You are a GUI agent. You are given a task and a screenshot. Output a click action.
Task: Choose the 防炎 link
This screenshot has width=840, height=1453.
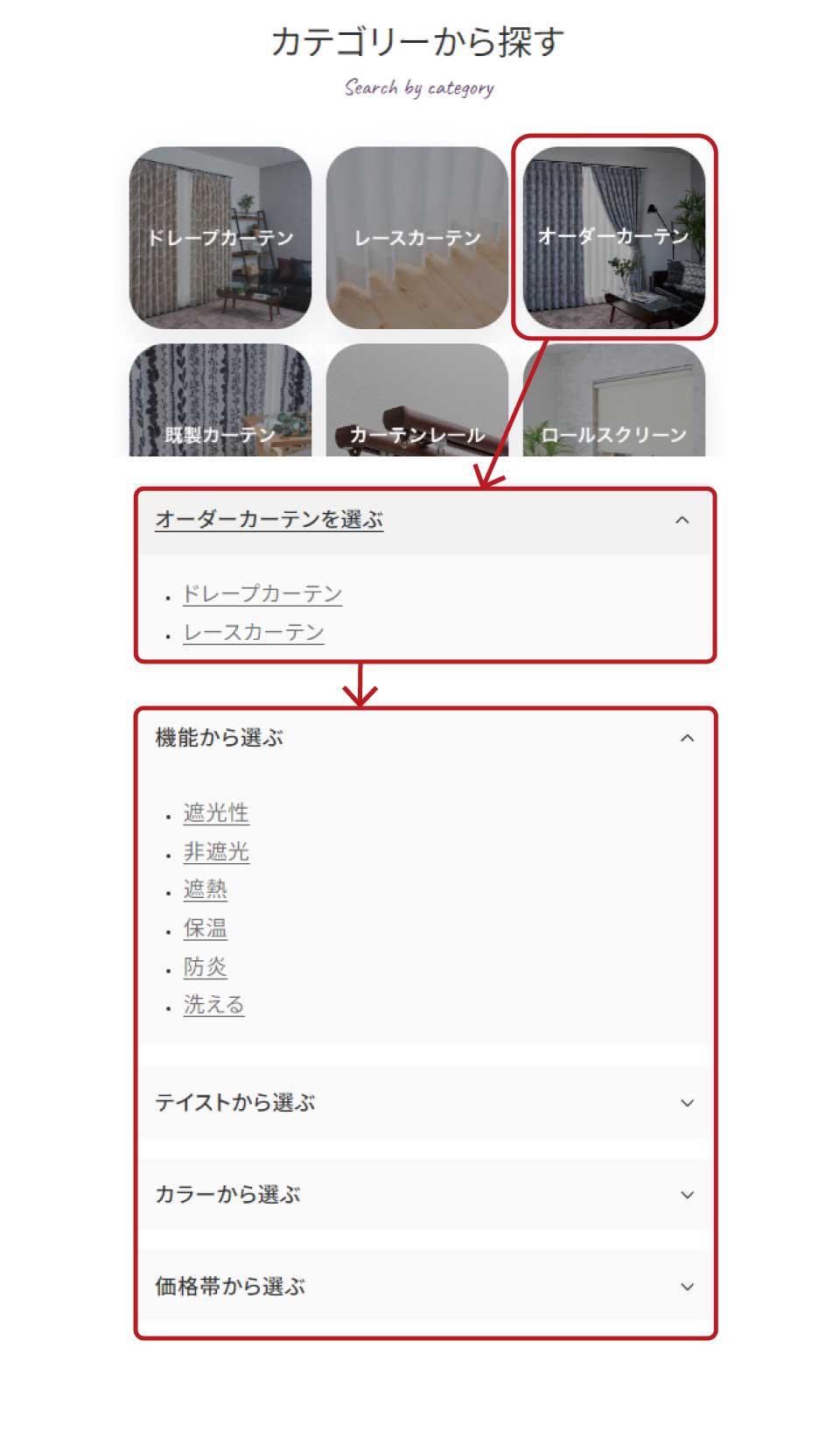tap(206, 967)
